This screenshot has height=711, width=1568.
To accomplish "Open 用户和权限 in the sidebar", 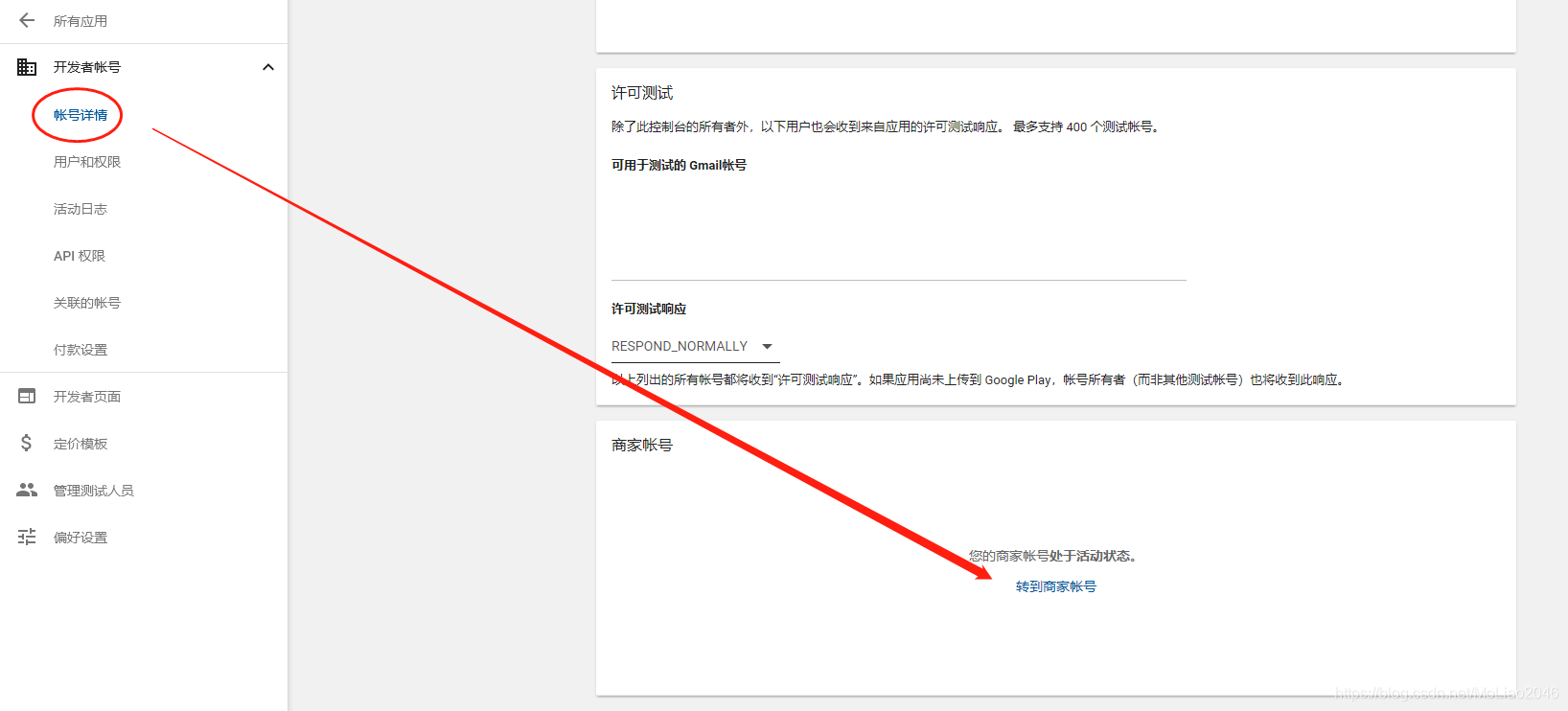I will click(x=87, y=162).
